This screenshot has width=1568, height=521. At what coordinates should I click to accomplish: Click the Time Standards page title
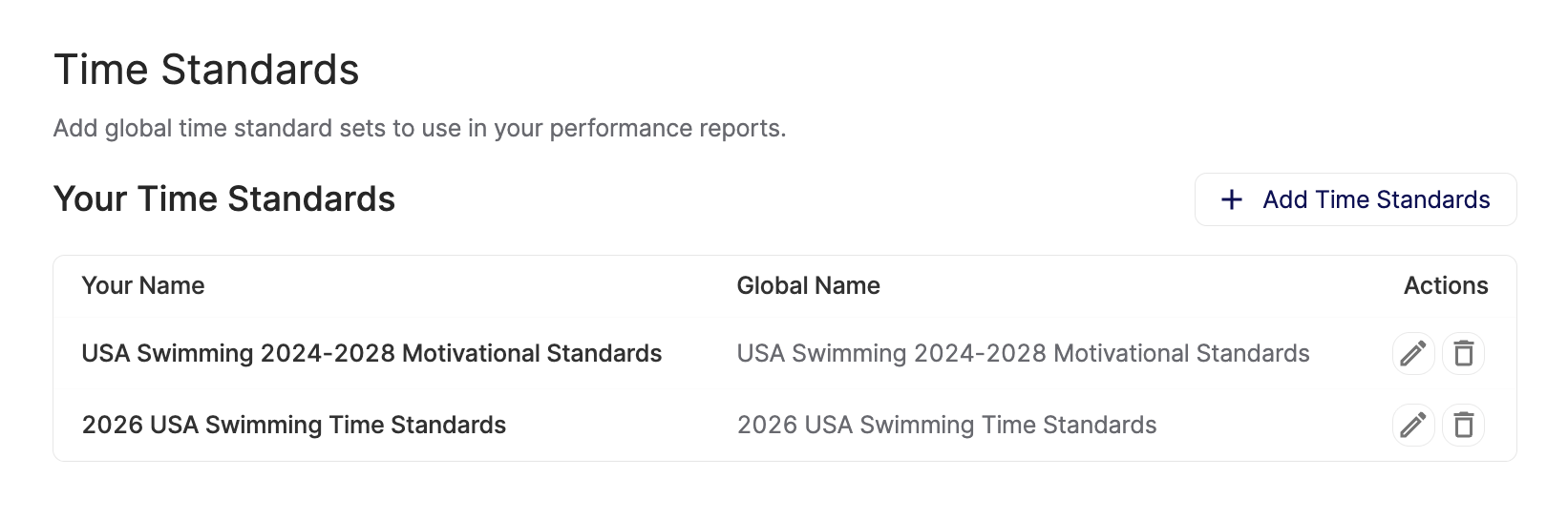coord(206,70)
